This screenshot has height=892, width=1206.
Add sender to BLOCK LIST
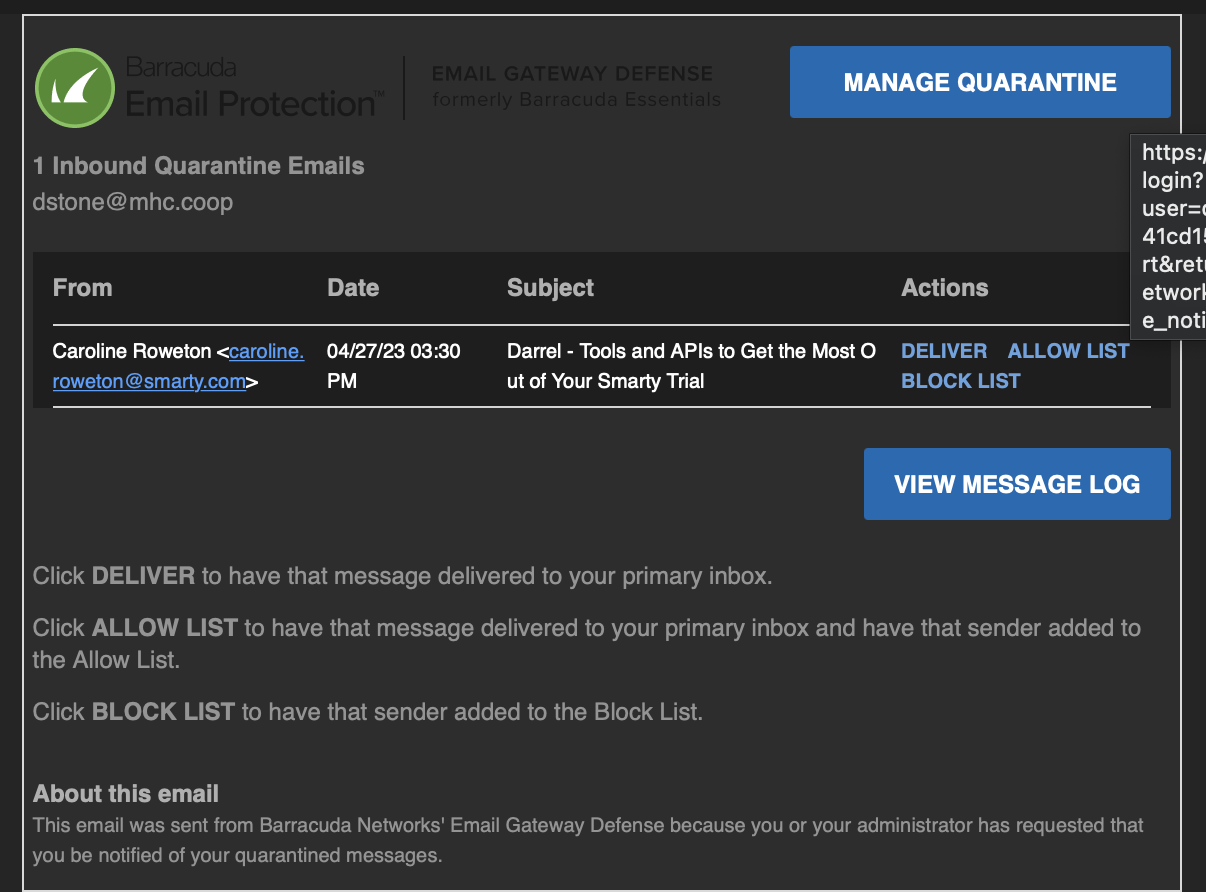[x=960, y=381]
